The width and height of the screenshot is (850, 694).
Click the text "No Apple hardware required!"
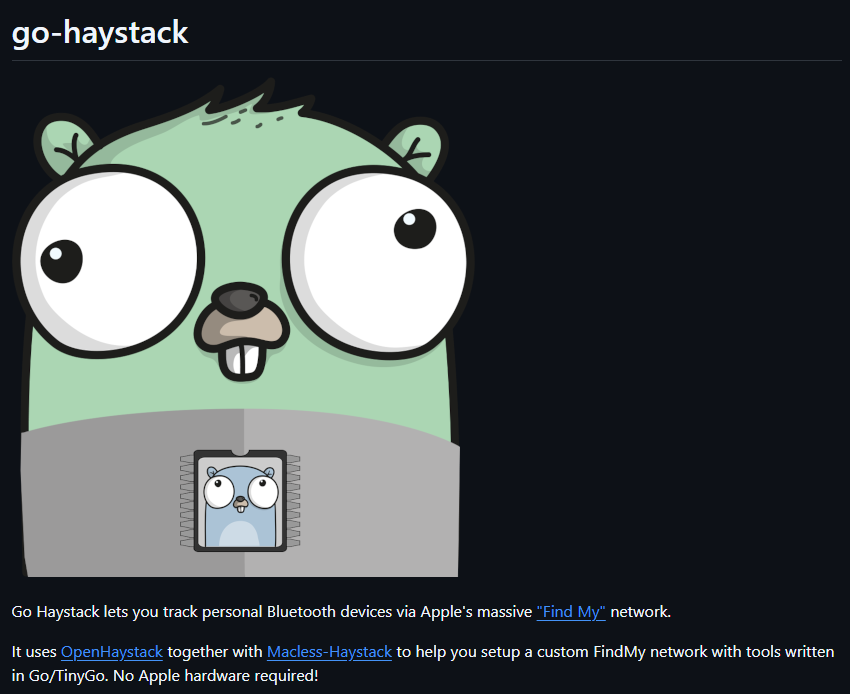[x=216, y=676]
